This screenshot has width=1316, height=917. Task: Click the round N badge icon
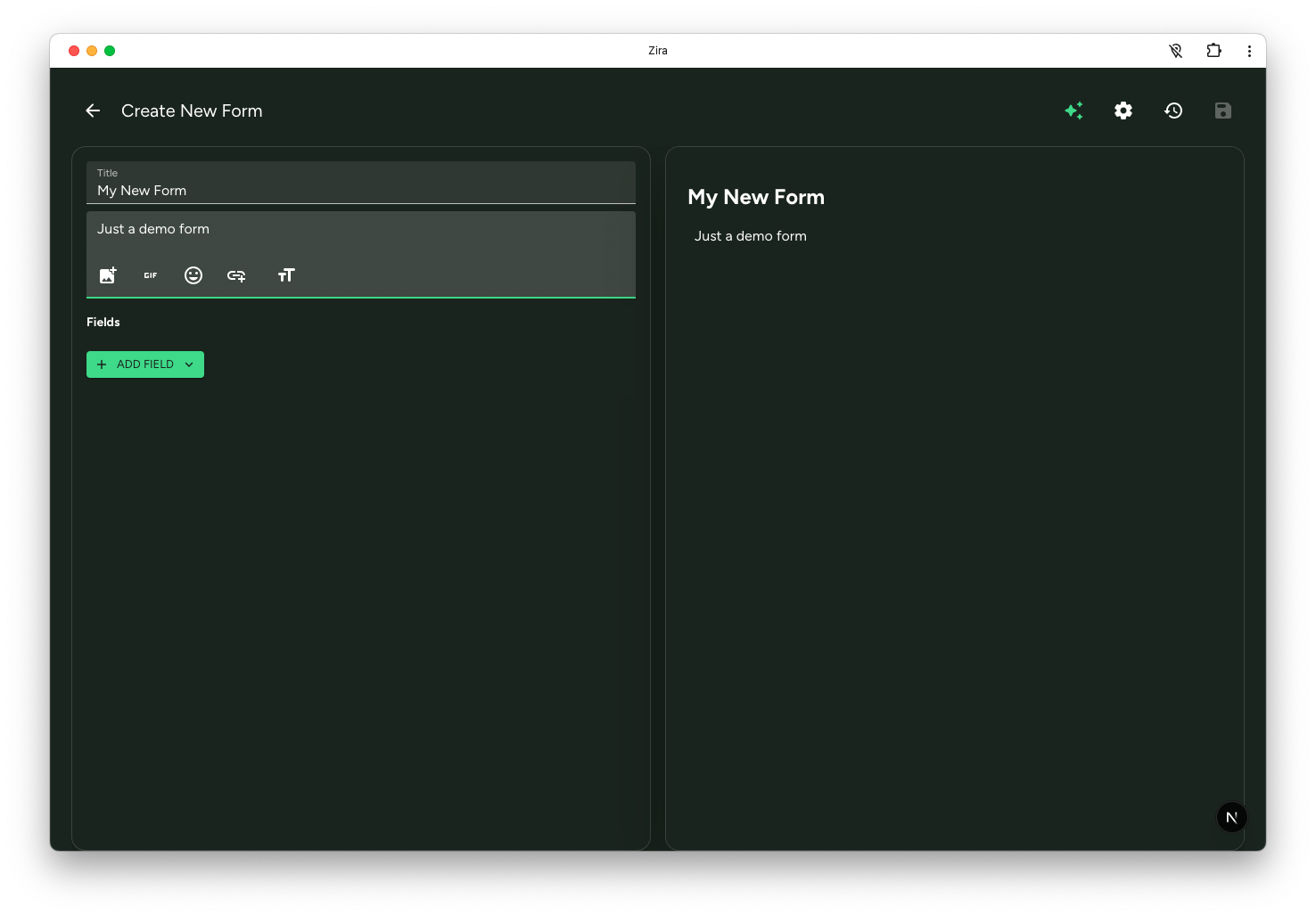pos(1232,817)
